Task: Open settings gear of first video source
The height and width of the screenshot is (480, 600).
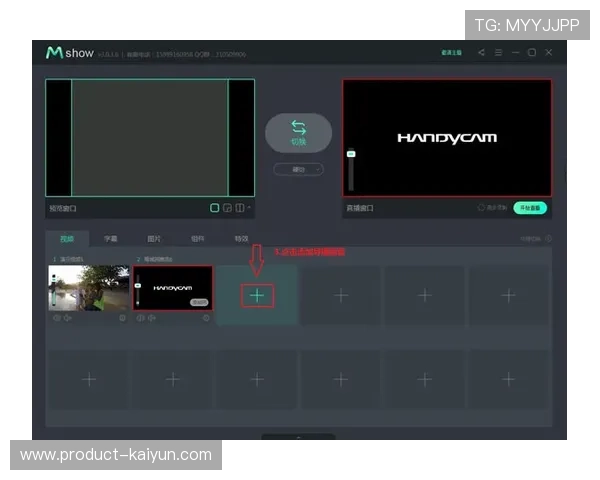Action: coord(122,318)
